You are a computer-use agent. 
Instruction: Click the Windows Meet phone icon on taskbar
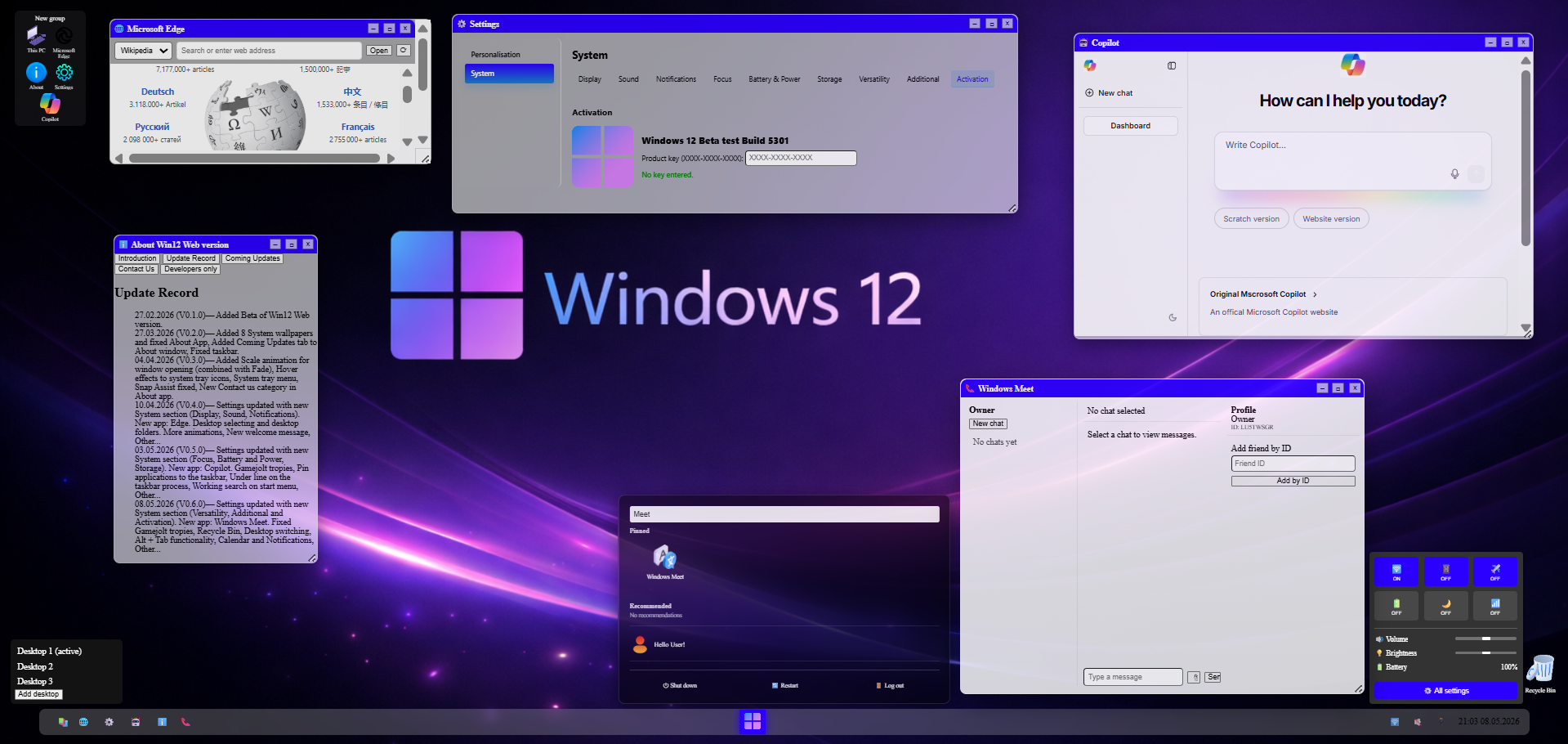coord(185,722)
